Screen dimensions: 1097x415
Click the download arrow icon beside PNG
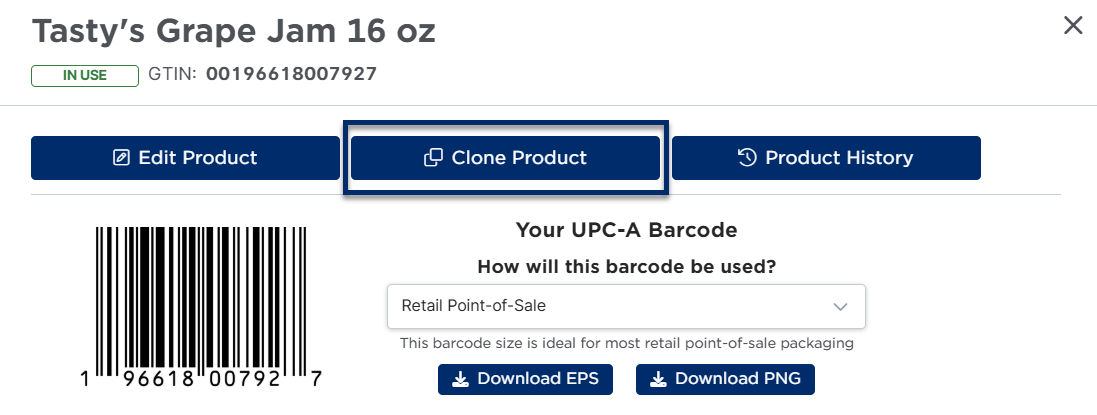point(658,379)
